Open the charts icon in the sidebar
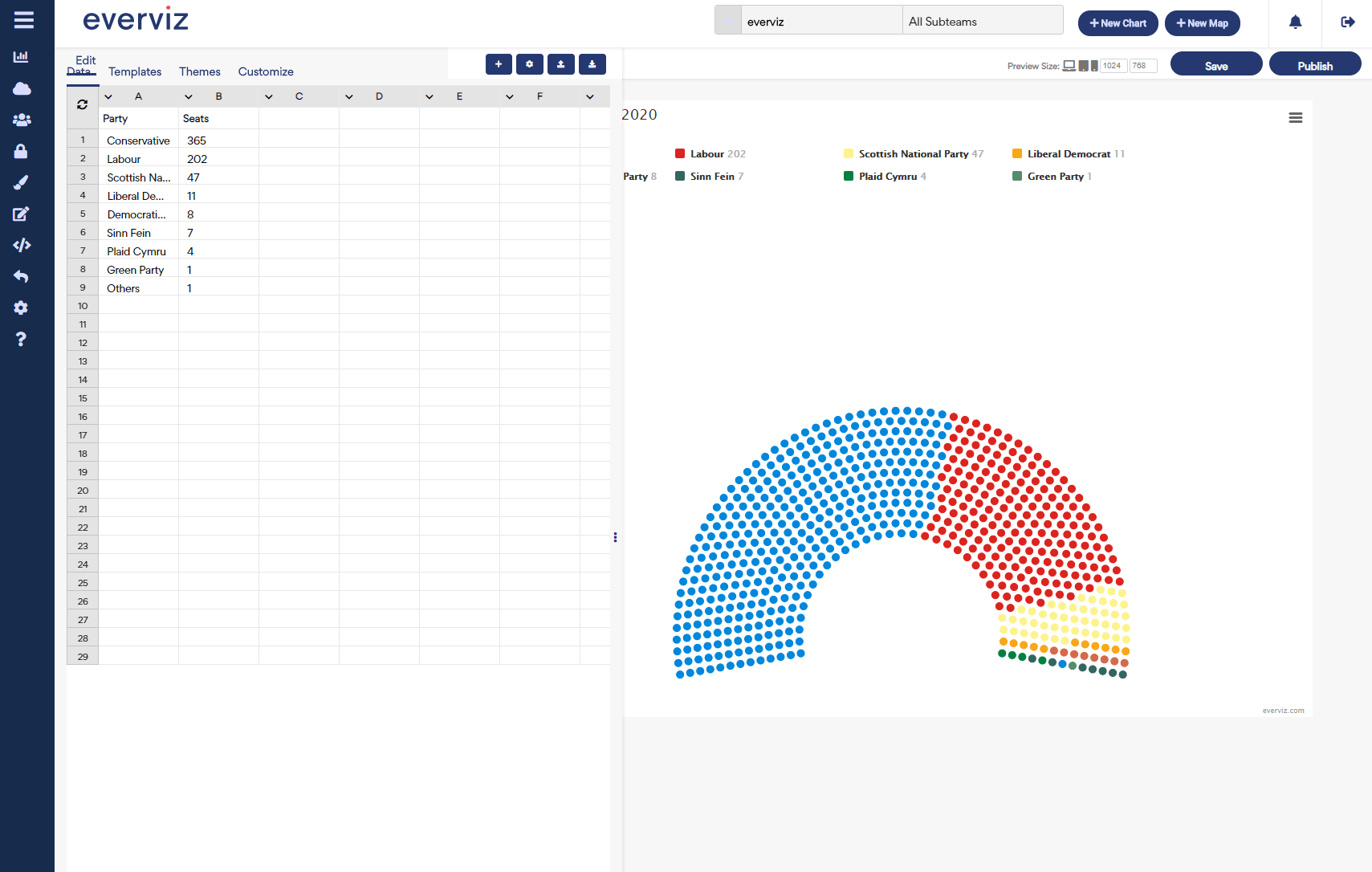The height and width of the screenshot is (872, 1372). pyautogui.click(x=21, y=56)
